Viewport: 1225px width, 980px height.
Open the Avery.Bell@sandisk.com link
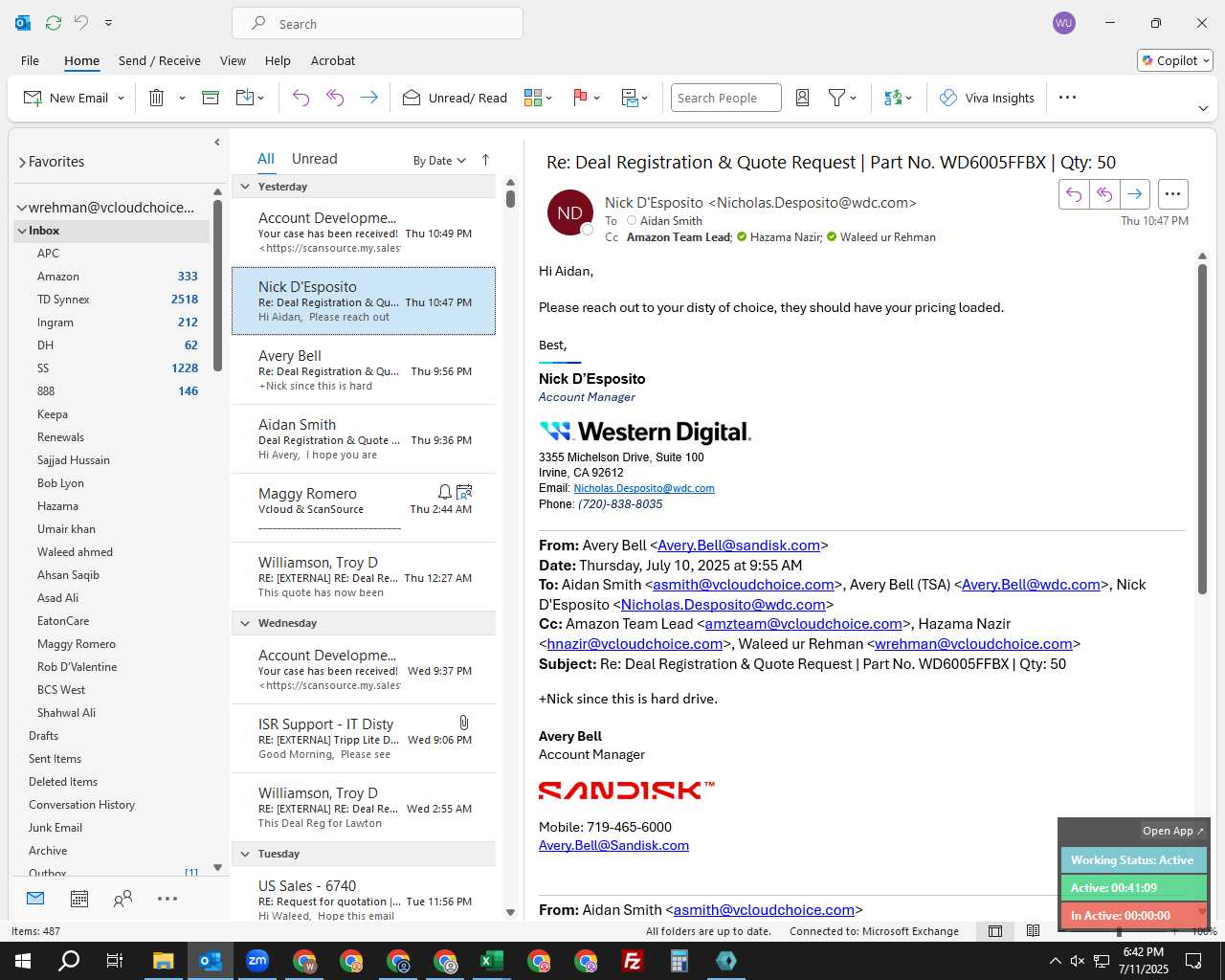(739, 546)
